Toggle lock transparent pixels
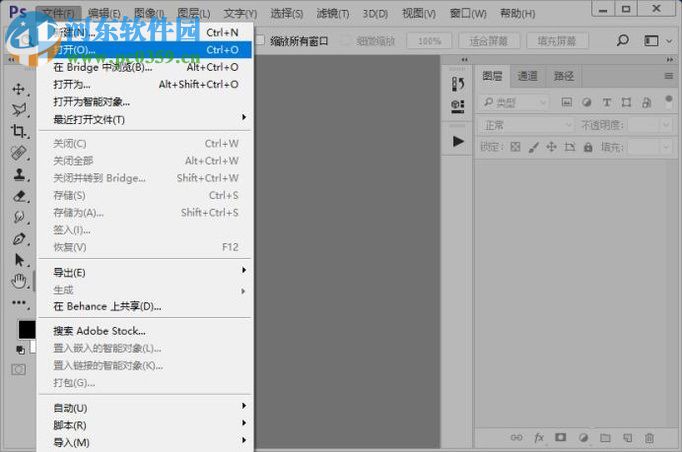The width and height of the screenshot is (682, 452). (515, 147)
